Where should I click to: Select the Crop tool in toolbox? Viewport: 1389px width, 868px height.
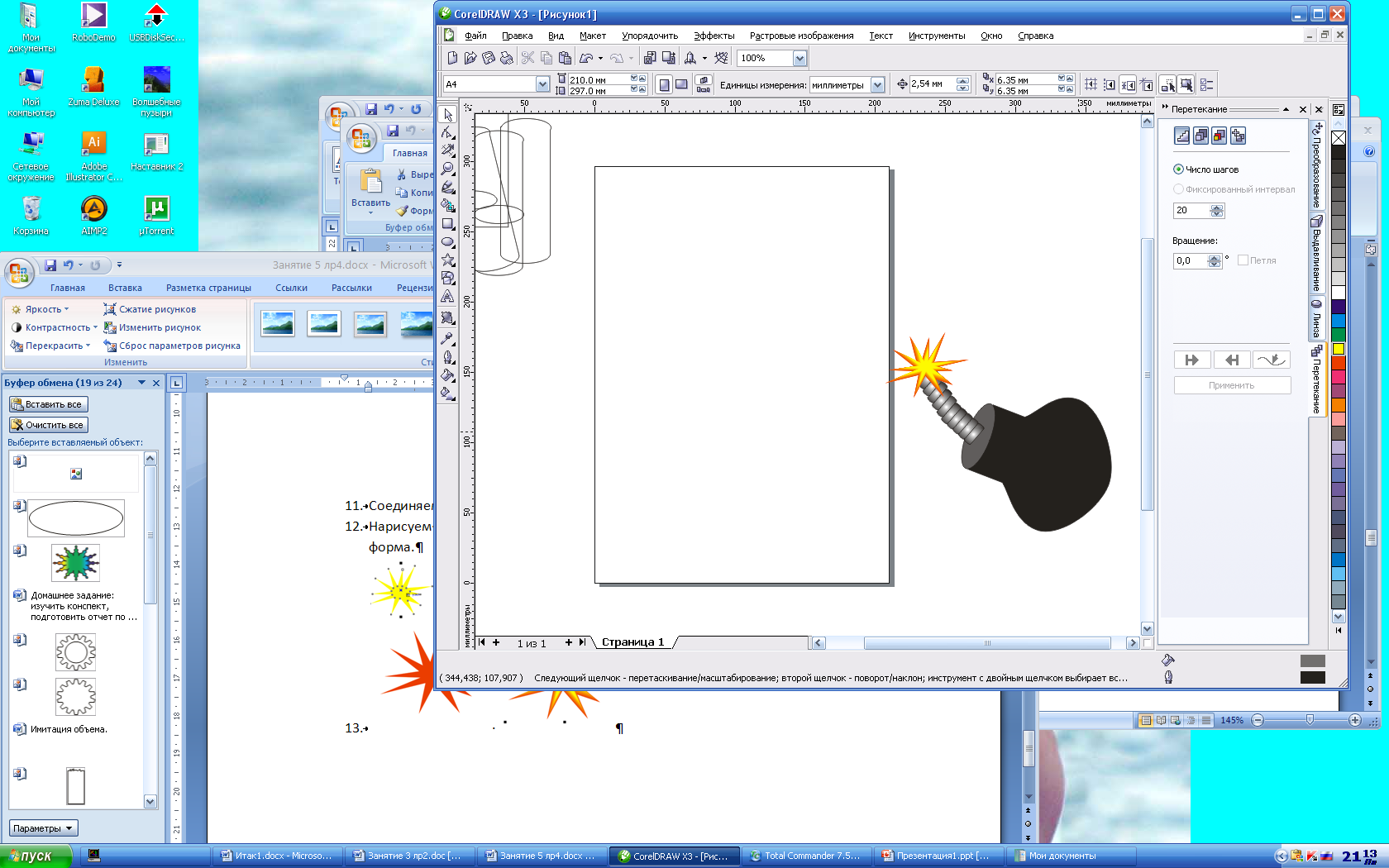coord(448,150)
